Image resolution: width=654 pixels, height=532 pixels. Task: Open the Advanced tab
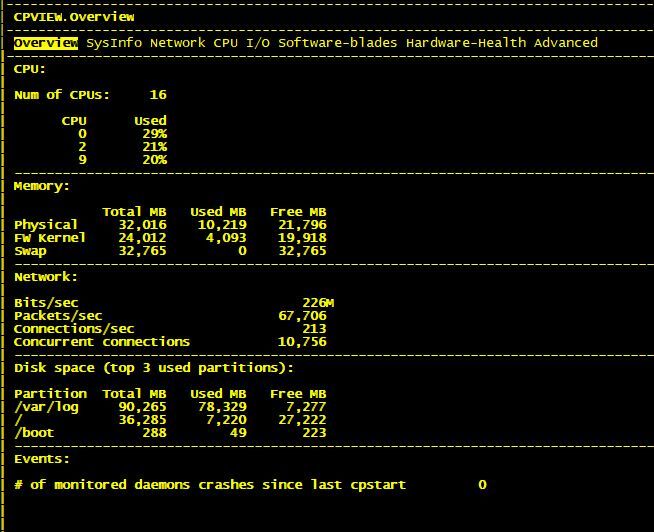click(x=565, y=43)
